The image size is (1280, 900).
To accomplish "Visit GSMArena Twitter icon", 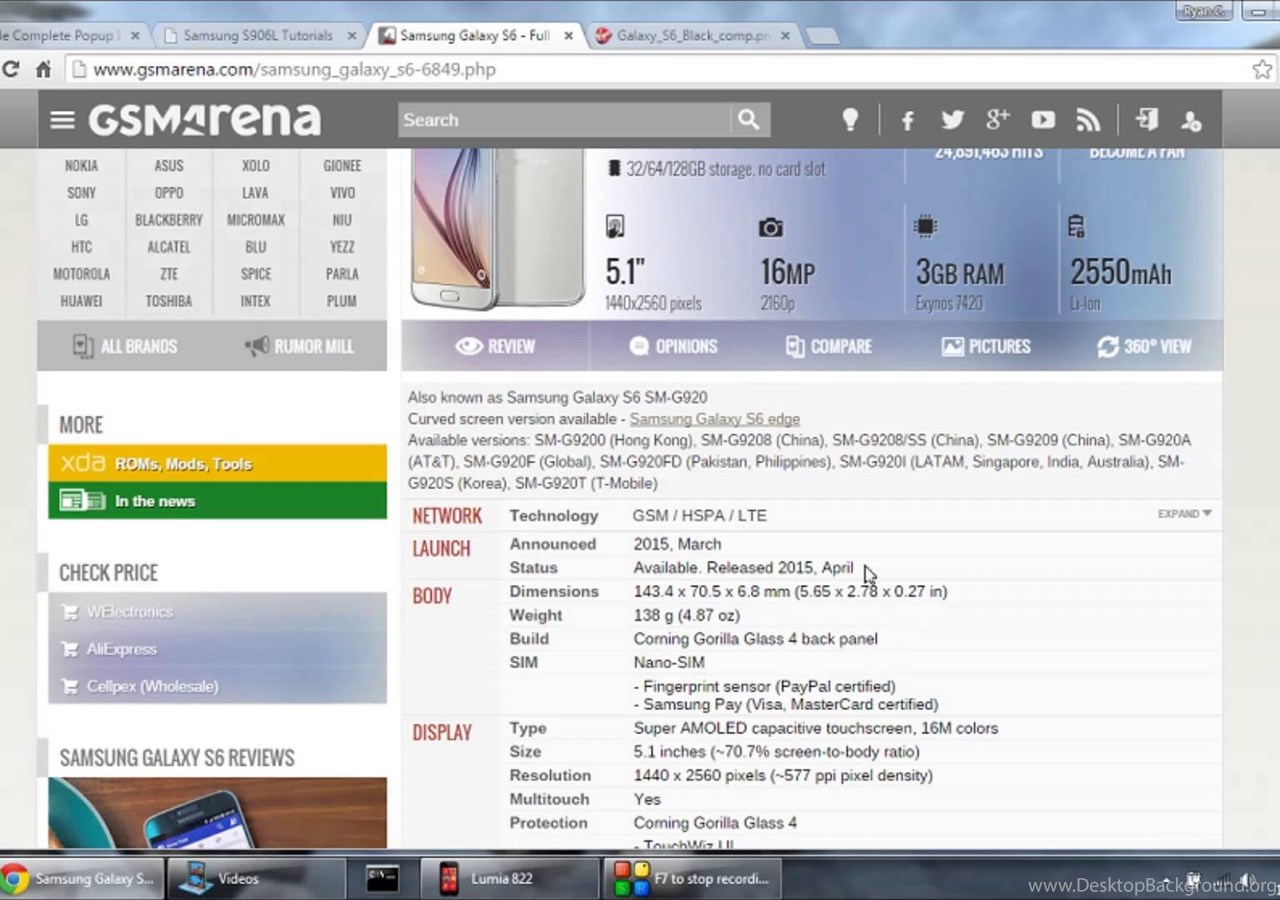I will click(953, 120).
